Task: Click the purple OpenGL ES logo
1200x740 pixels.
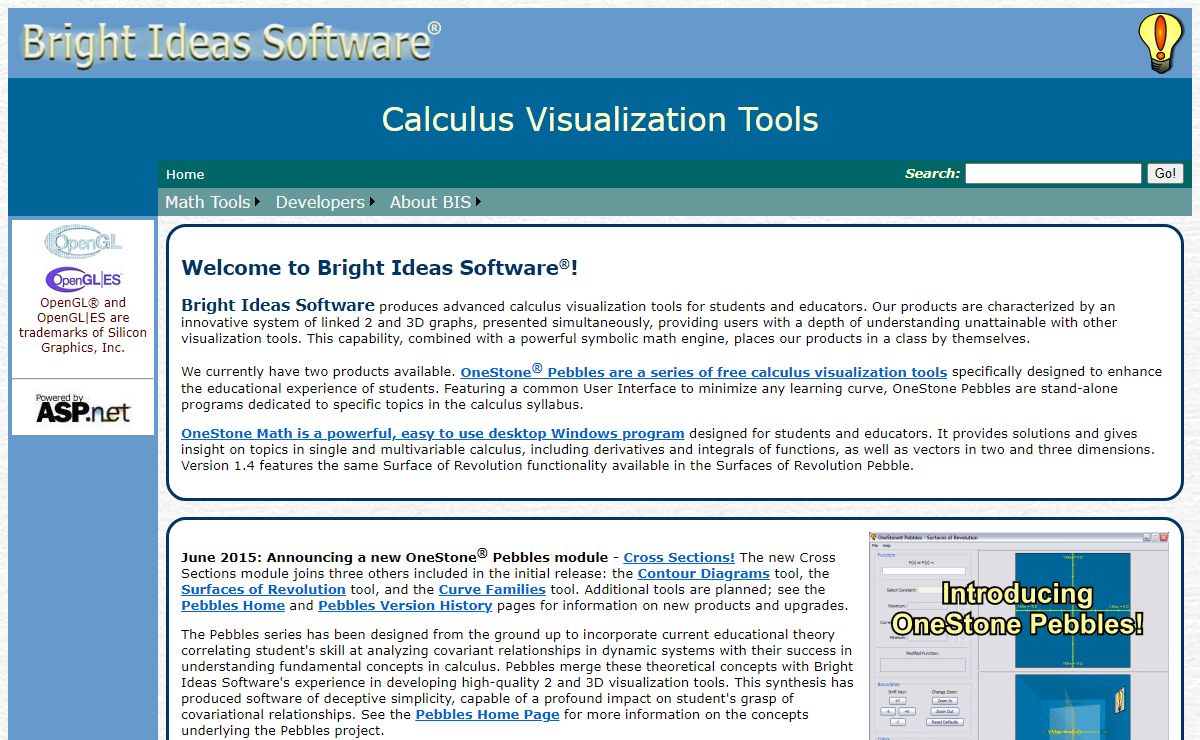Action: (83, 279)
